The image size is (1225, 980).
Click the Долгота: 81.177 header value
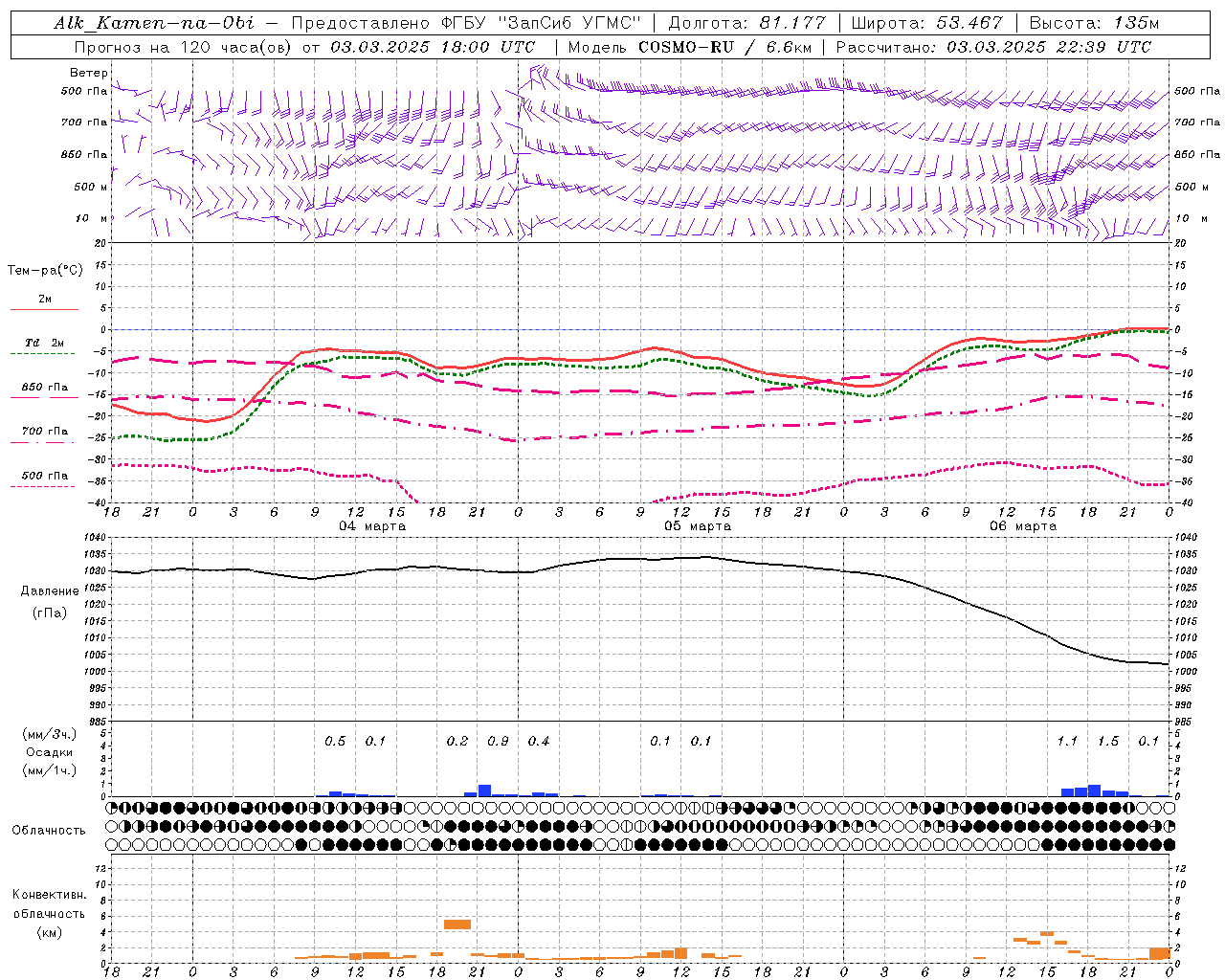point(746,23)
